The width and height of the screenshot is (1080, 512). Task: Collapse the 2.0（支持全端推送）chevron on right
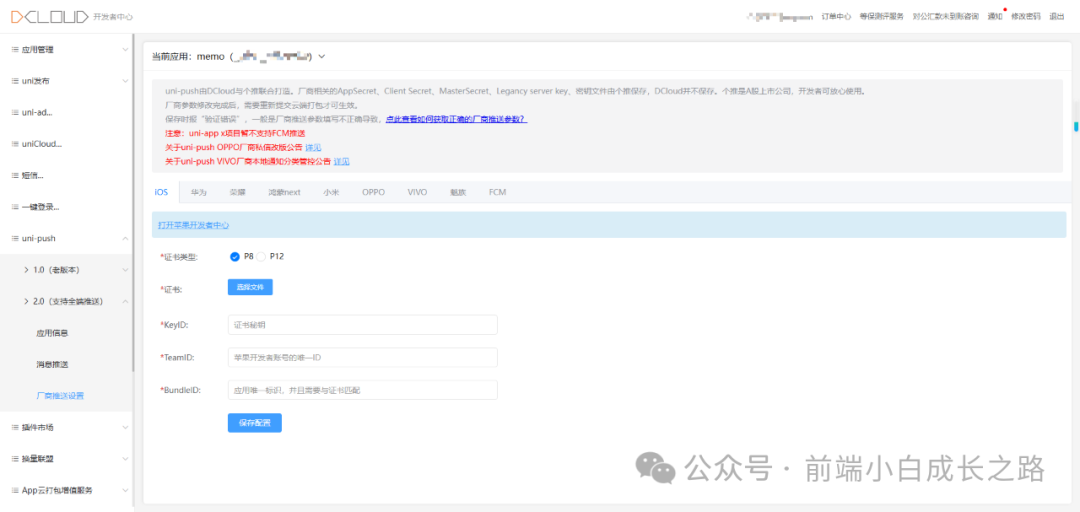pyautogui.click(x=125, y=301)
